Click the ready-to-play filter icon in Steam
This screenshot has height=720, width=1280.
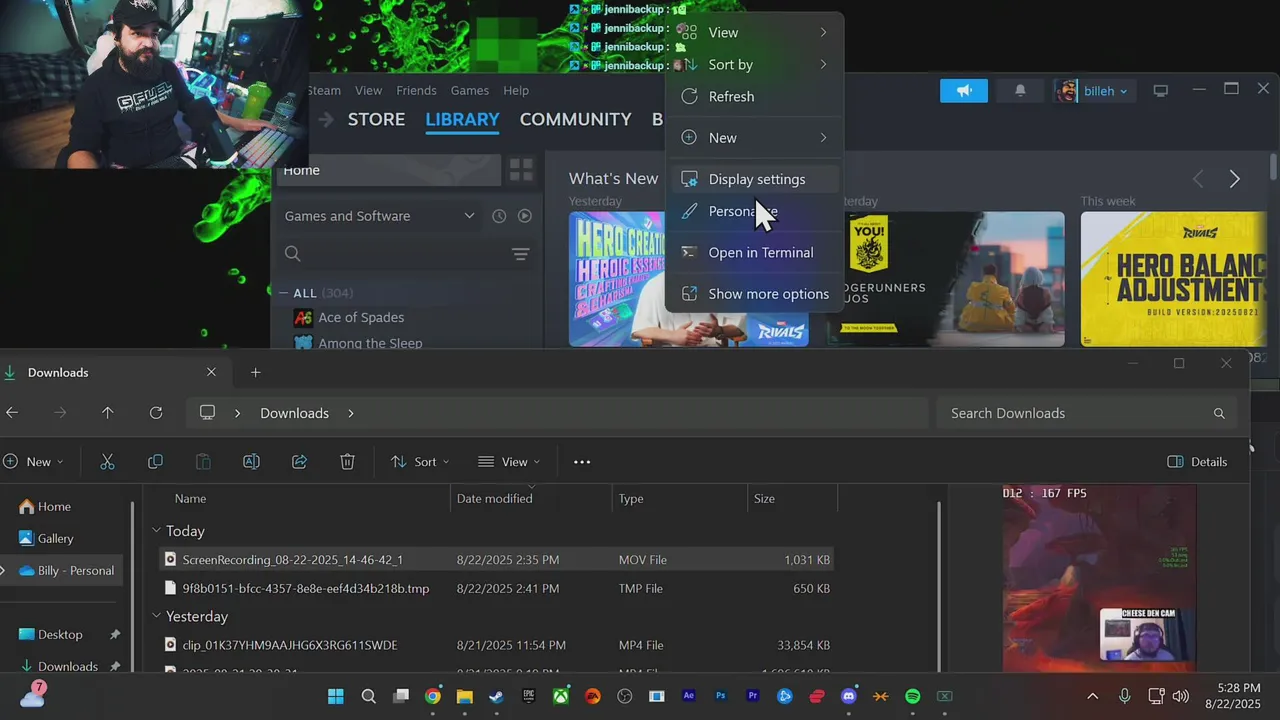(525, 216)
